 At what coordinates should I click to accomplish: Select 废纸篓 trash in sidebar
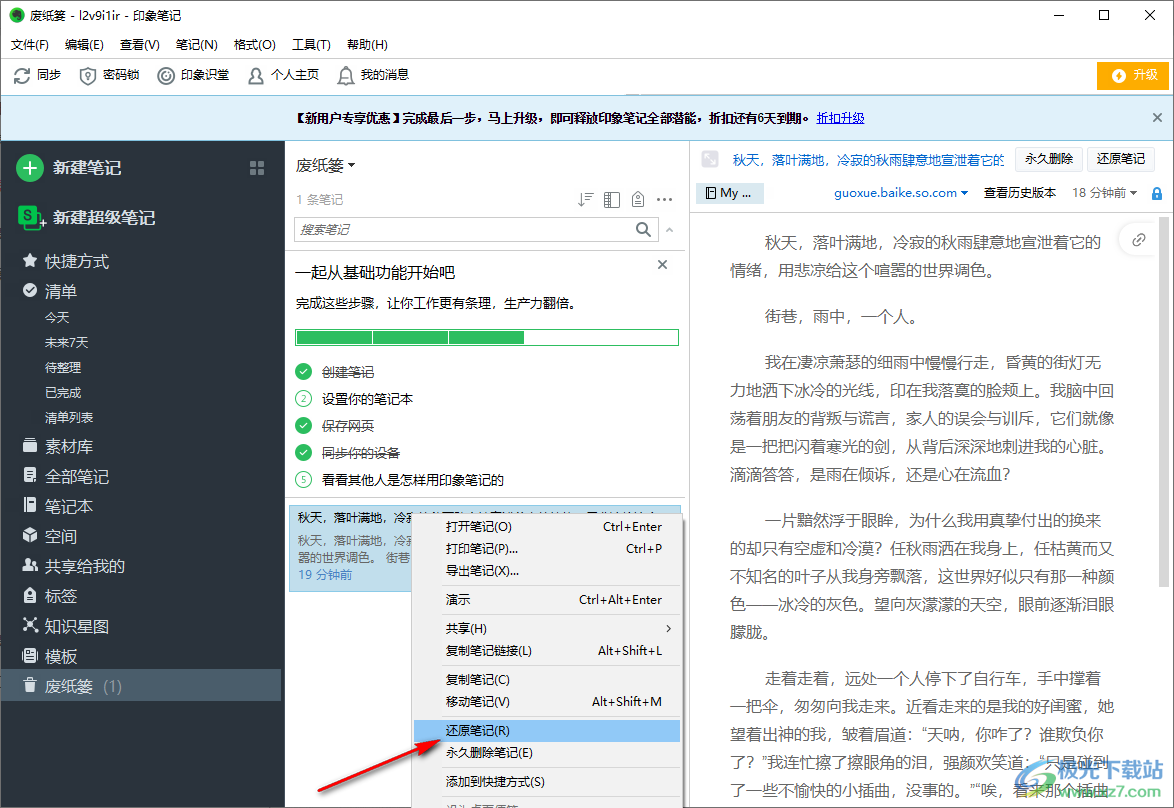coord(141,685)
